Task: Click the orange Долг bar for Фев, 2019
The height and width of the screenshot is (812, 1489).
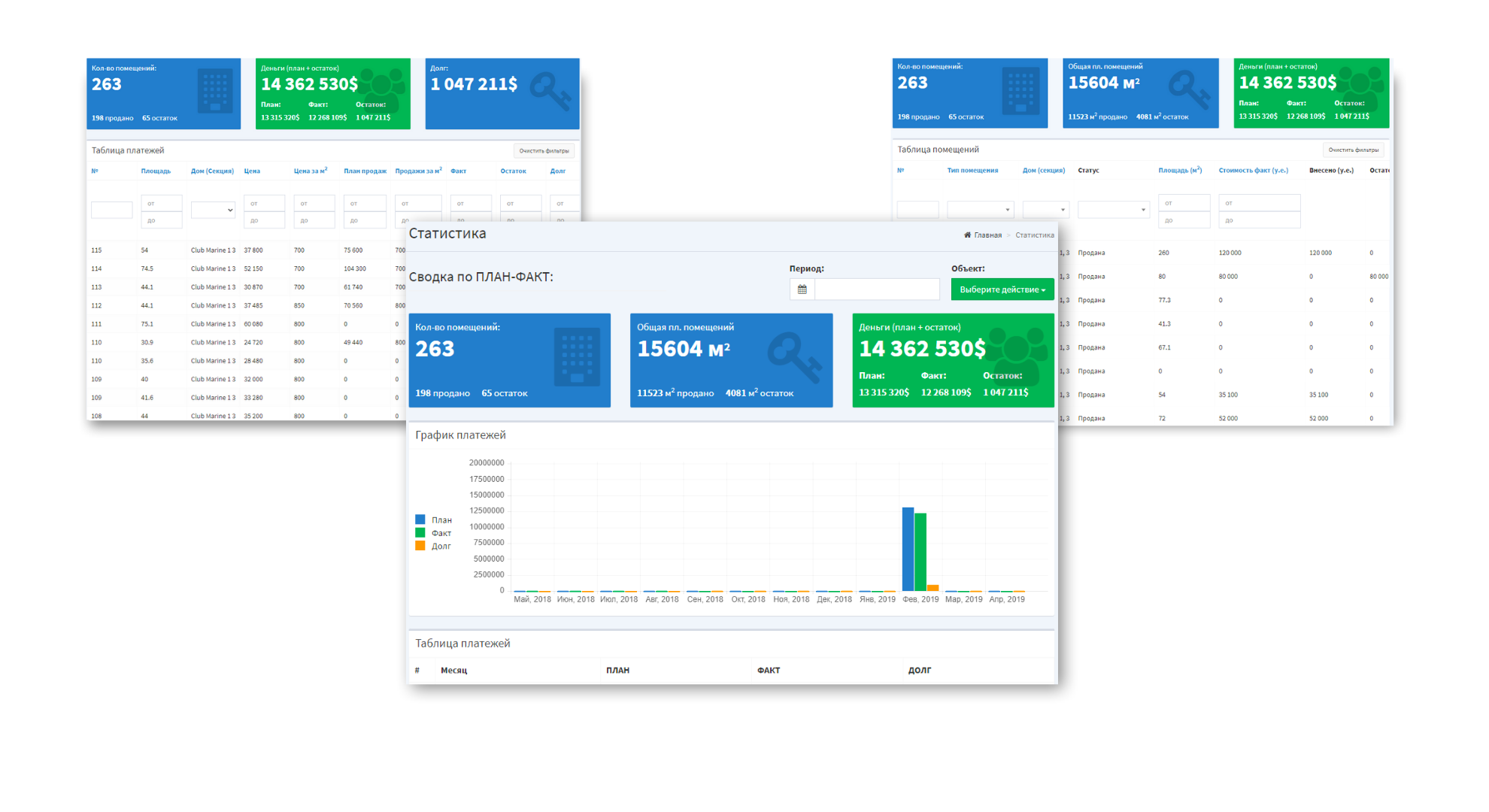Action: point(933,588)
